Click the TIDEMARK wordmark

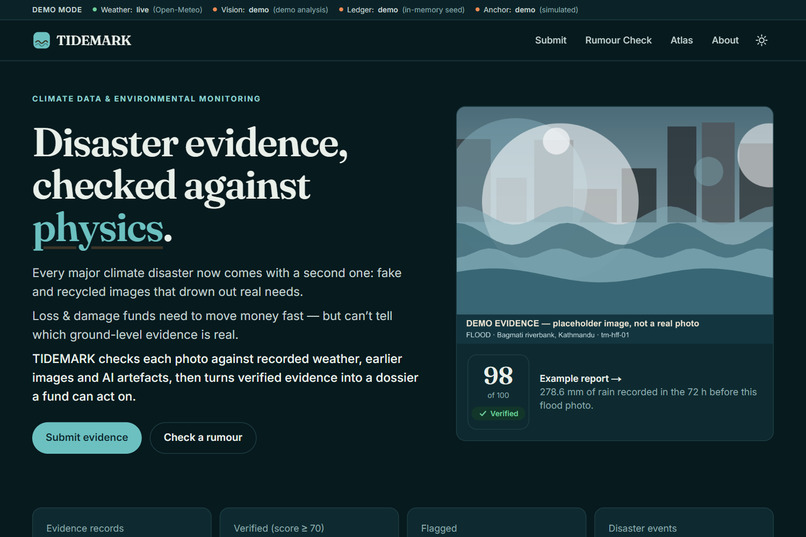tap(94, 40)
